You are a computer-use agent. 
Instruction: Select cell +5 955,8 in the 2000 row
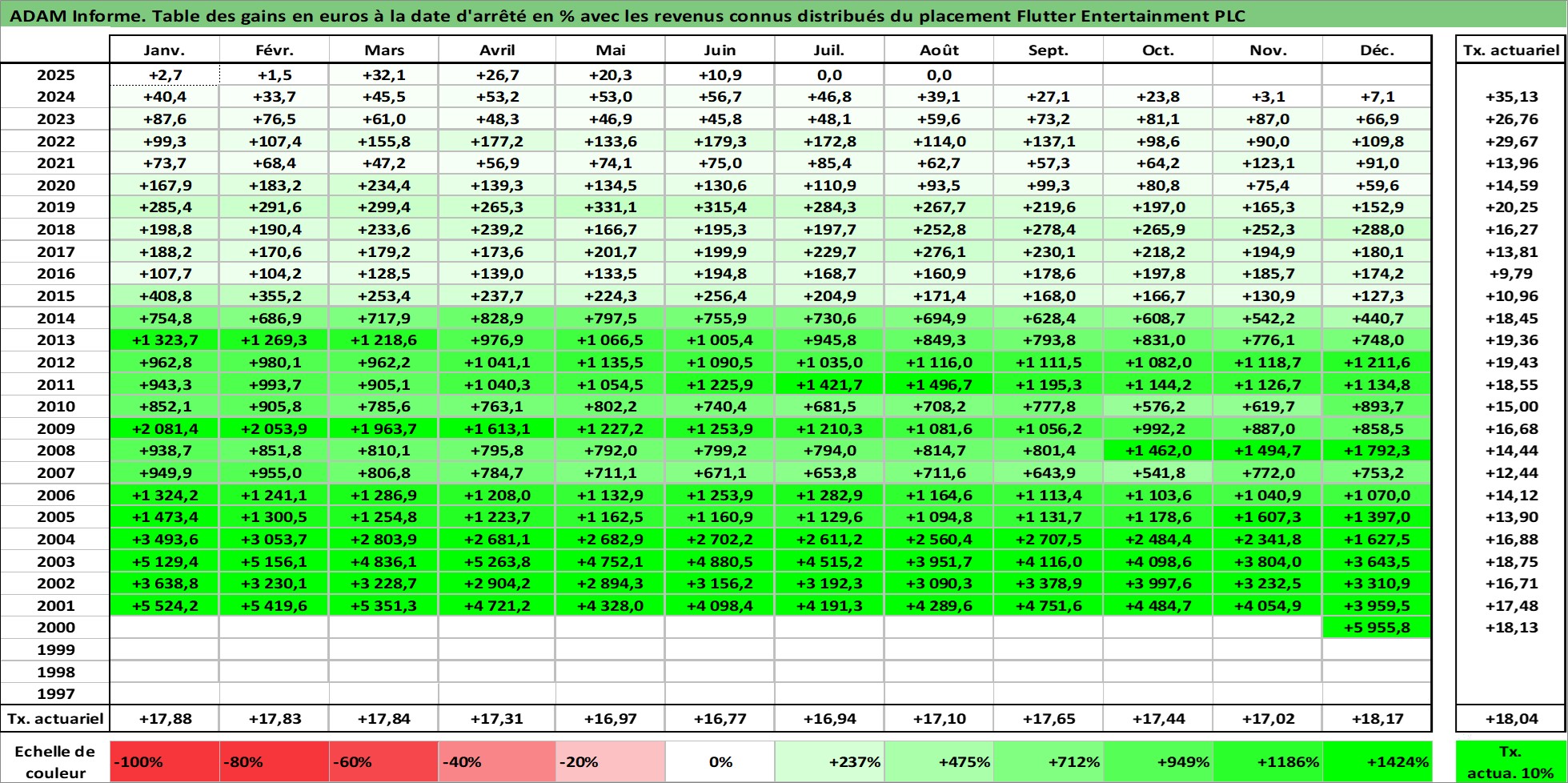click(x=1377, y=628)
